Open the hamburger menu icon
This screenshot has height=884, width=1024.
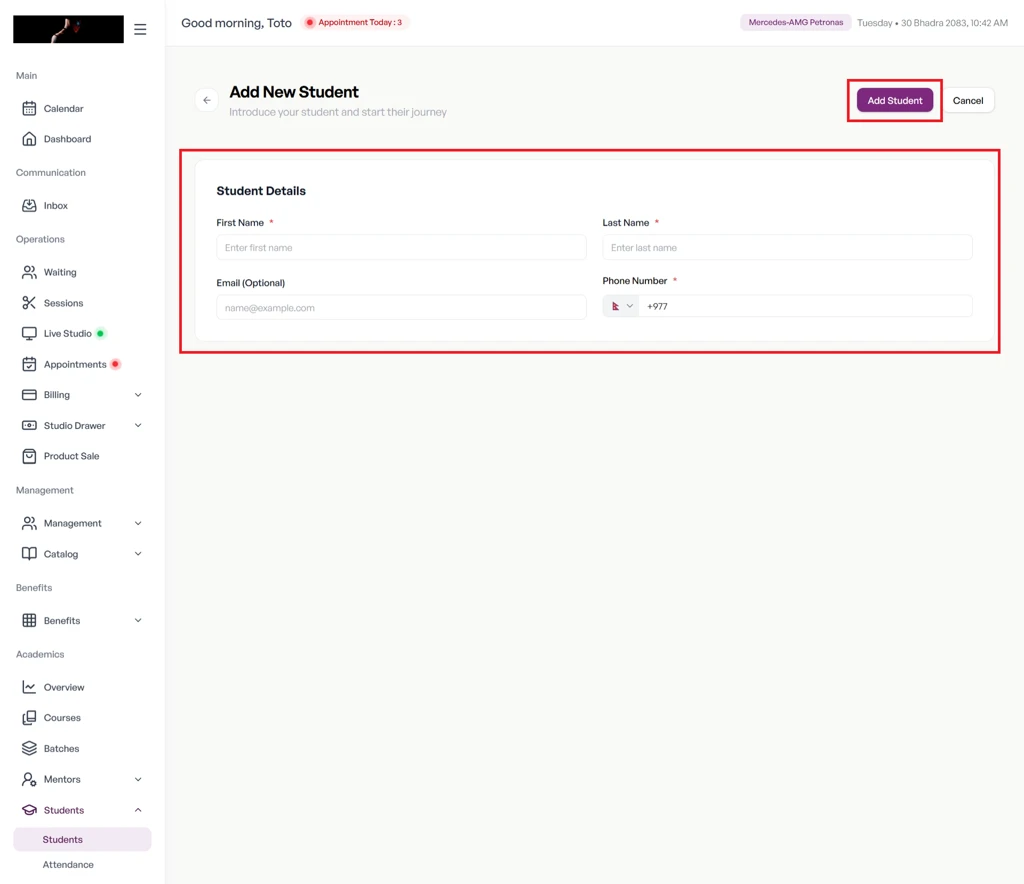[140, 29]
